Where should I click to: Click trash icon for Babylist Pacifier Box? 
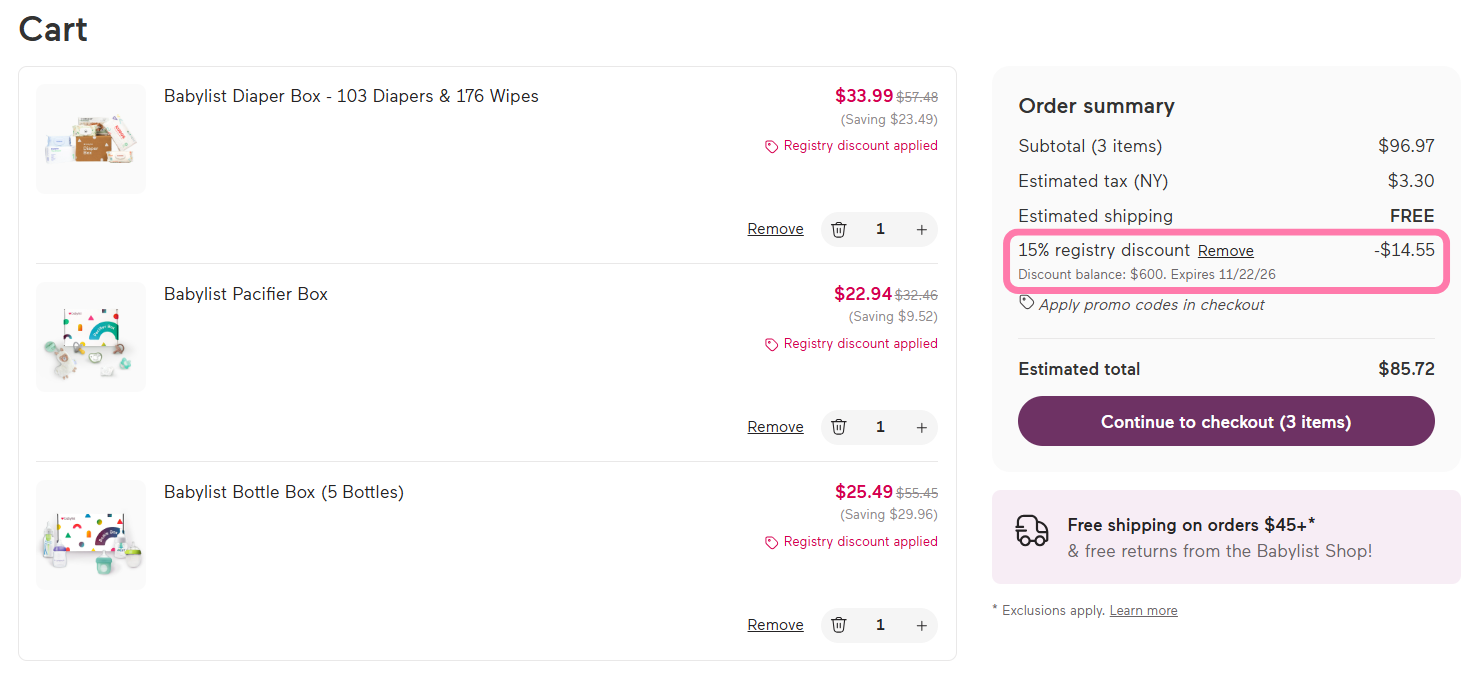[839, 427]
